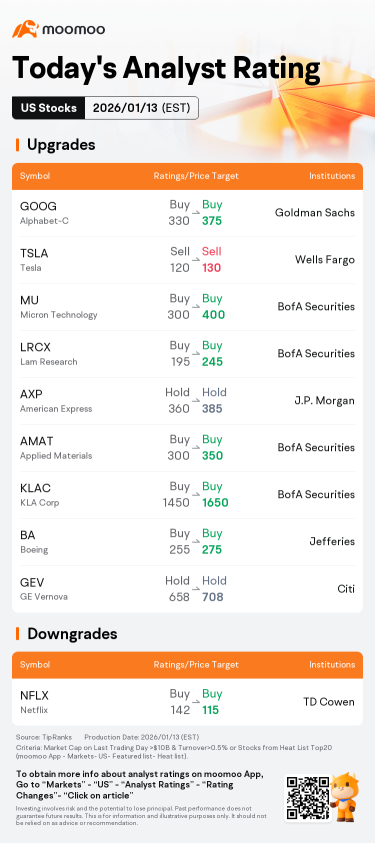Click the arrow in the NFLX rating row

click(196, 702)
